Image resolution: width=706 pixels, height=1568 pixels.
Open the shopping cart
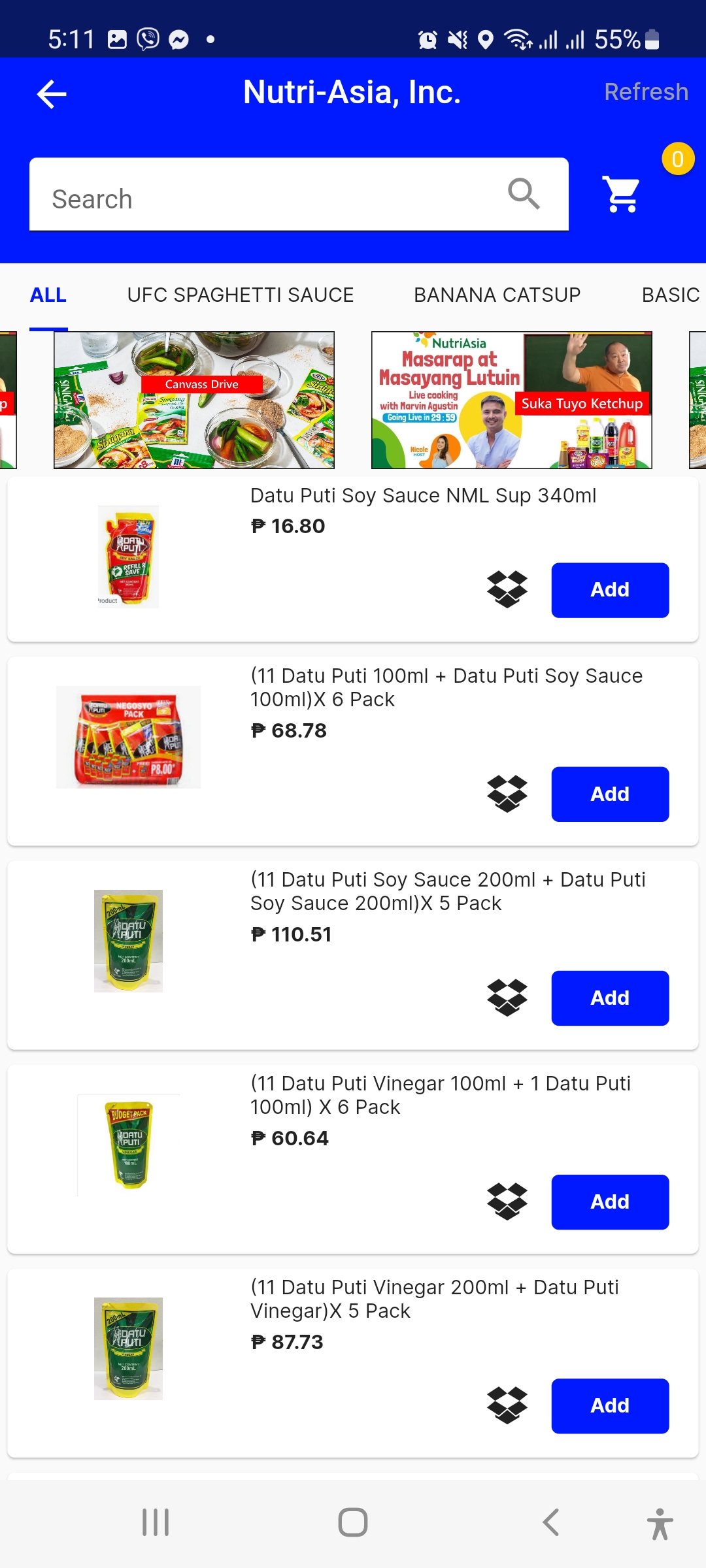622,194
